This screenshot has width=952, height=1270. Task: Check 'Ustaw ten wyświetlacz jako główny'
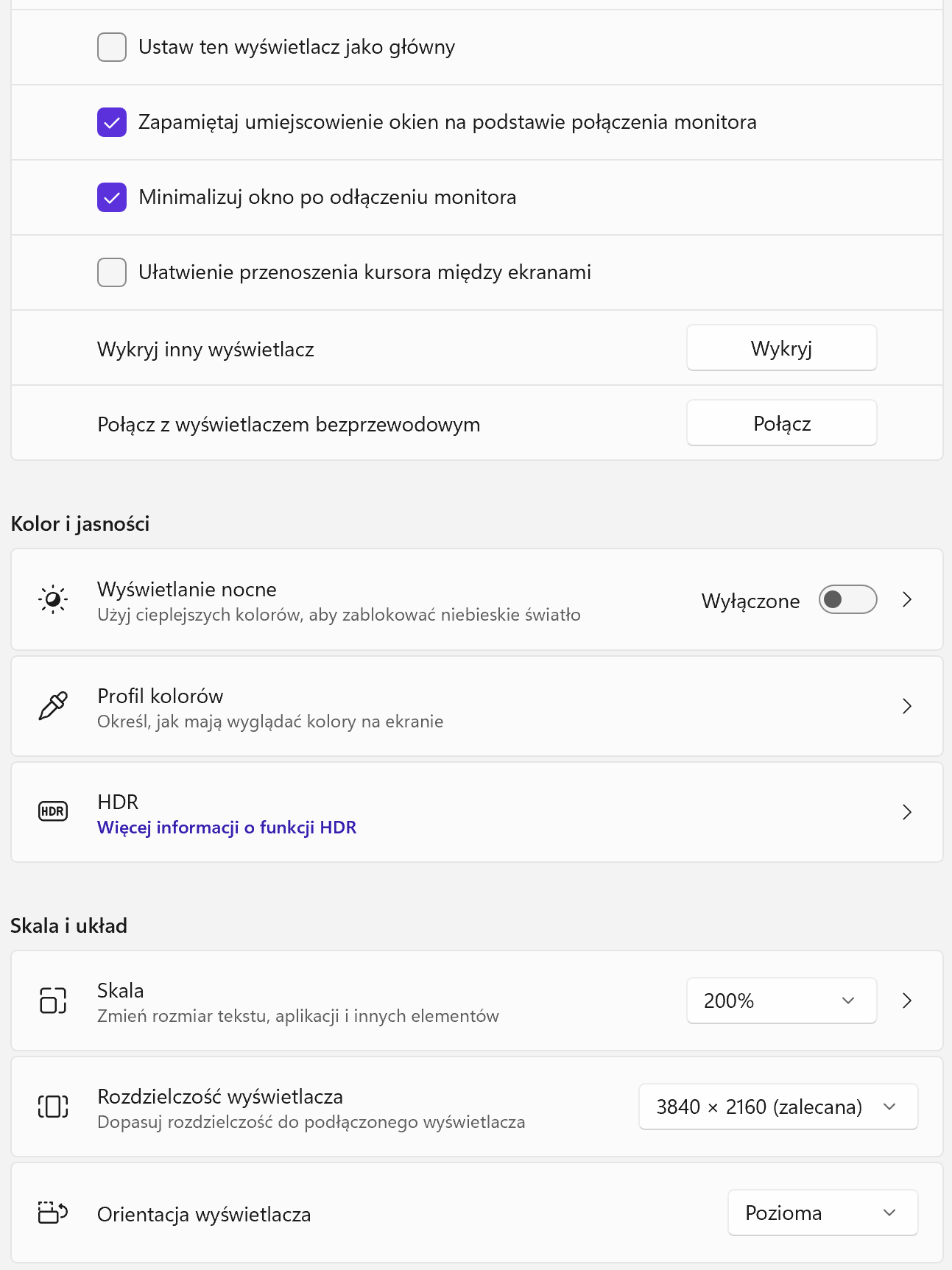click(x=112, y=47)
